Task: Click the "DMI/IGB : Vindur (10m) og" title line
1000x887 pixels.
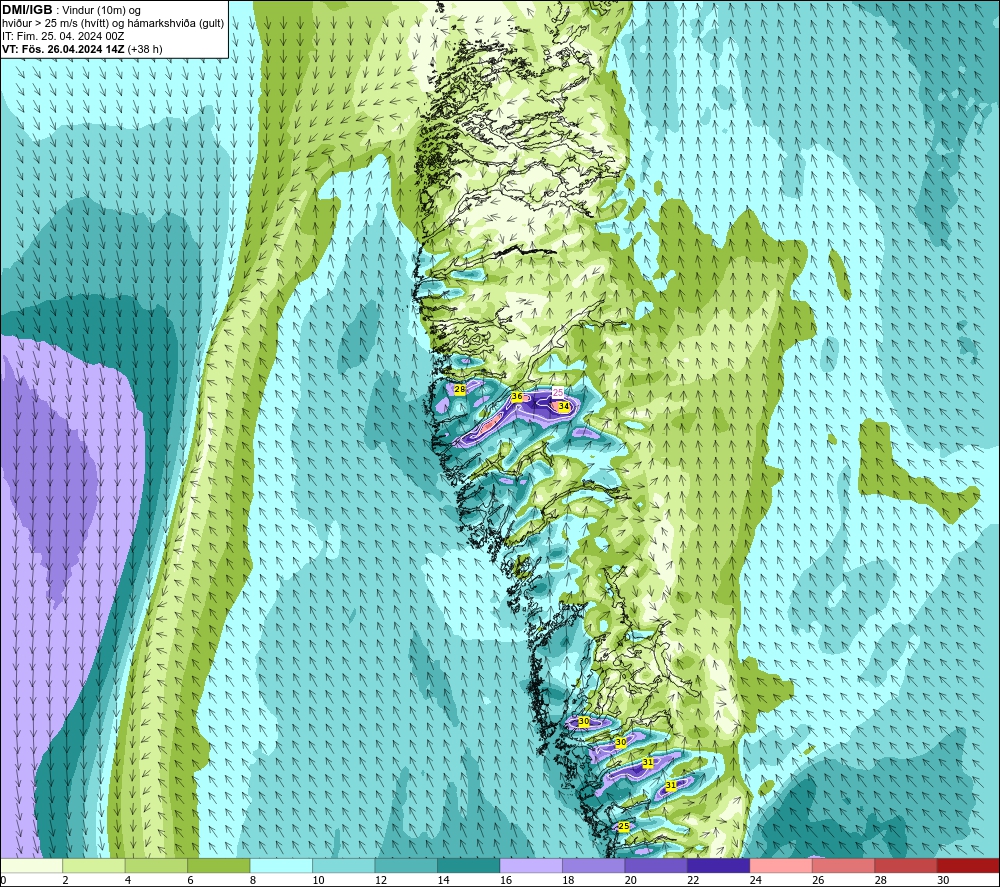Action: [x=71, y=10]
